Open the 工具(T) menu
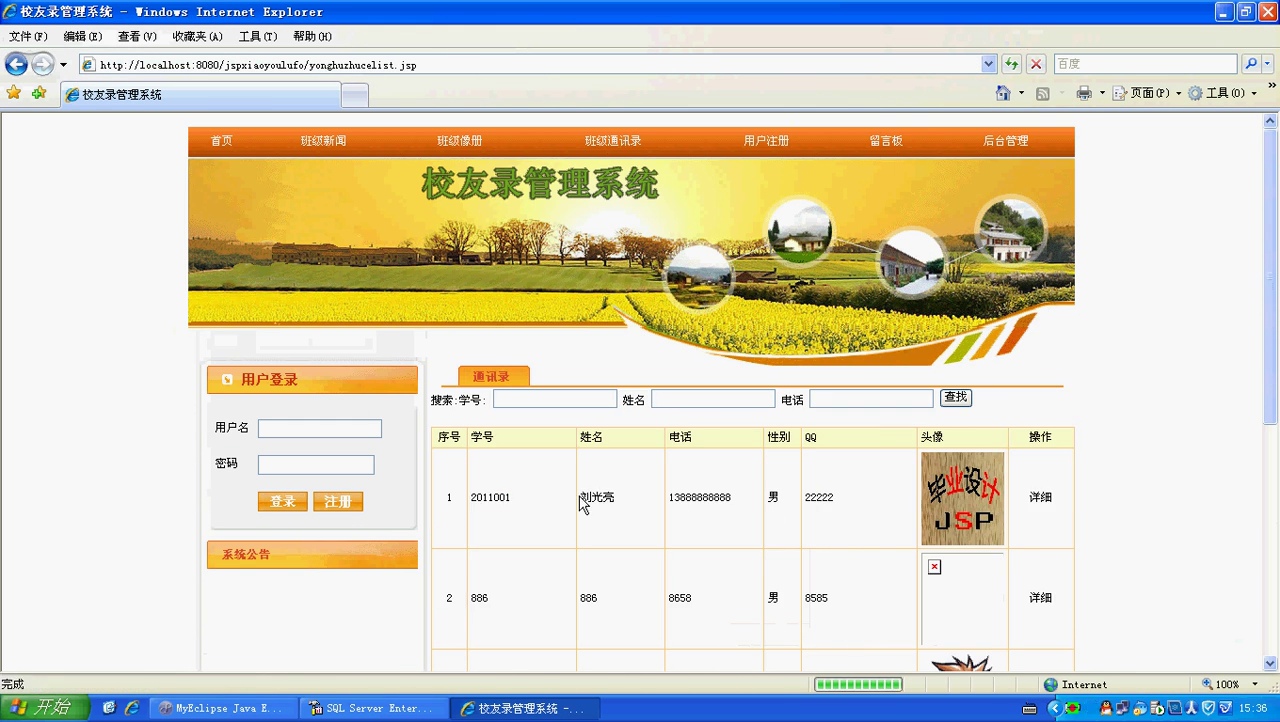1280x722 pixels. (x=258, y=36)
